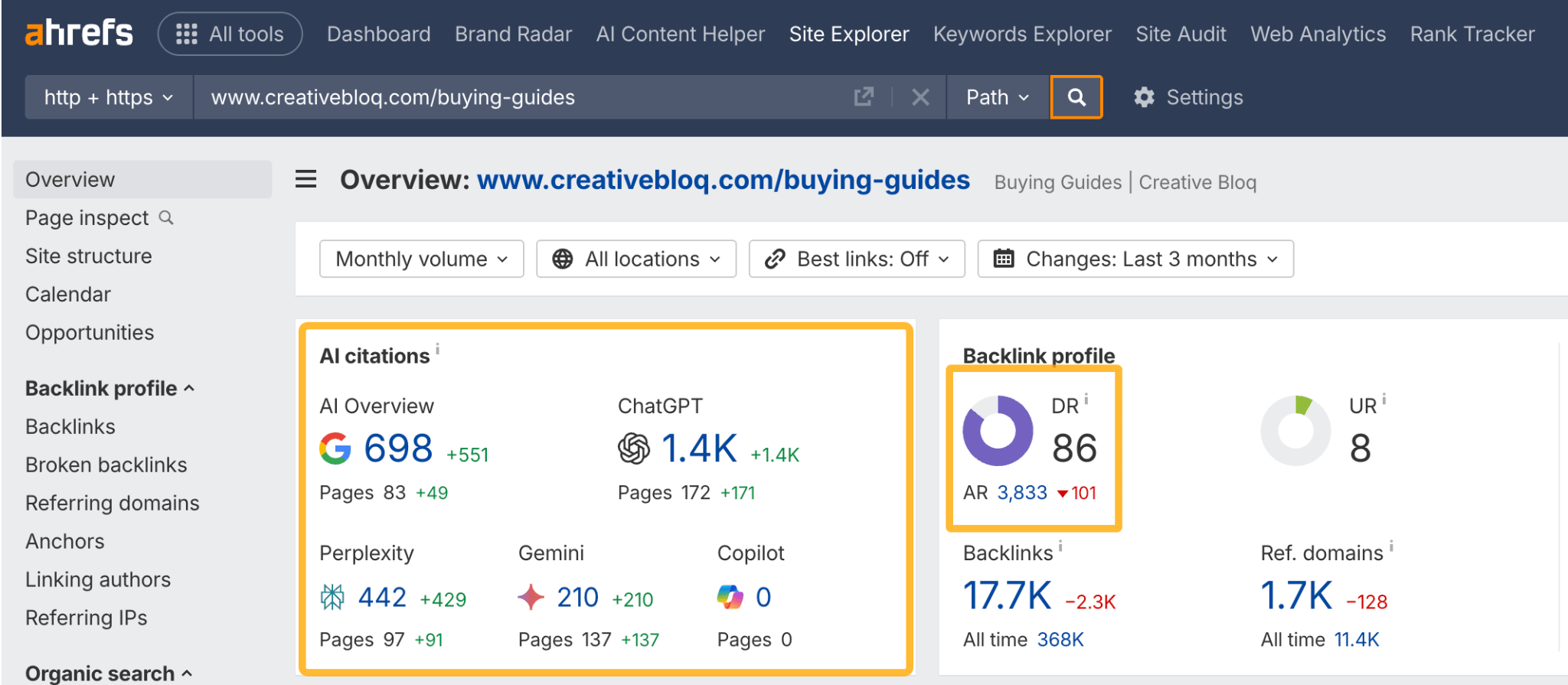Toggle the hamburger sidebar menu icon

pos(306,180)
